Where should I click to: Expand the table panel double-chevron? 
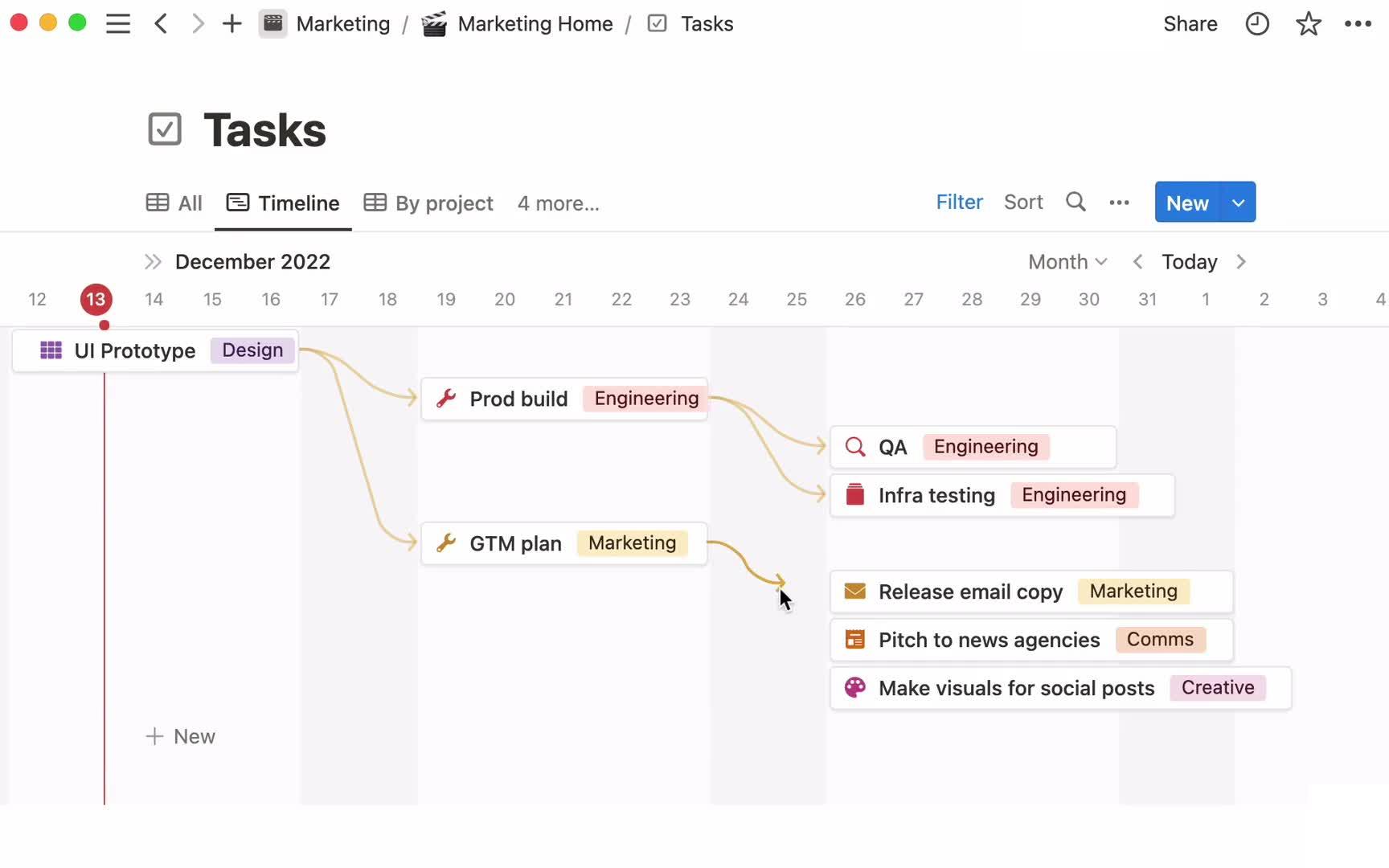click(x=153, y=262)
